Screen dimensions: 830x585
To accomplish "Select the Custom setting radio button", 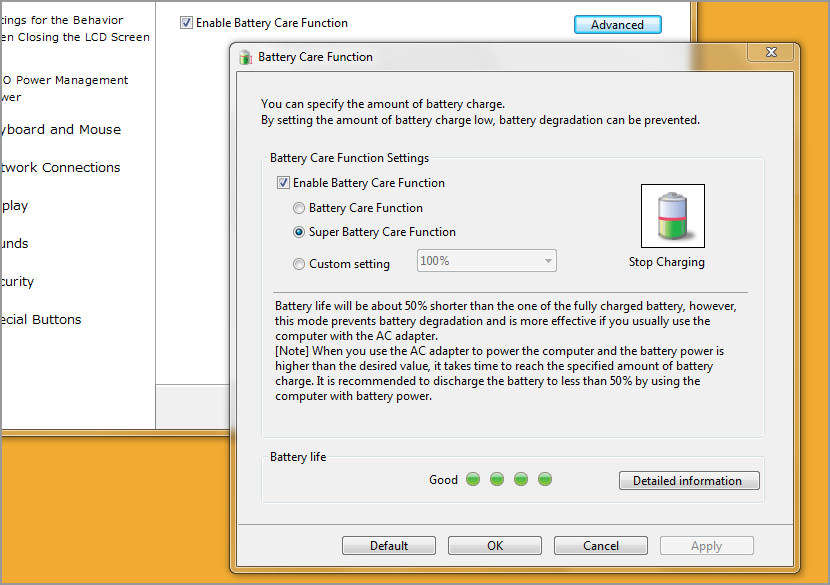I will coord(298,263).
